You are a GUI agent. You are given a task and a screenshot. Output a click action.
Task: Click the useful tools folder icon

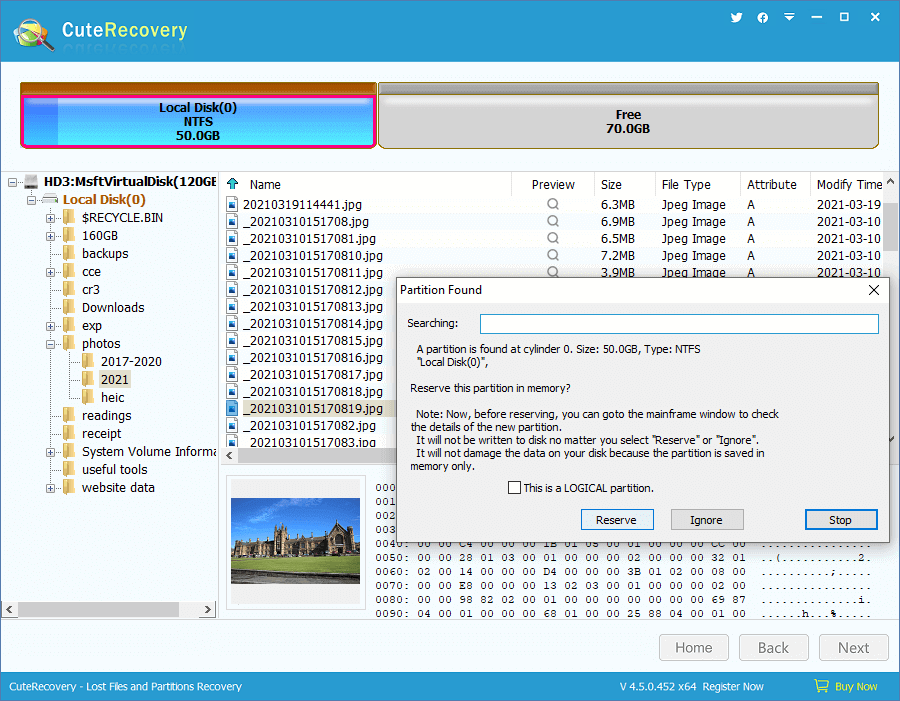pos(69,469)
